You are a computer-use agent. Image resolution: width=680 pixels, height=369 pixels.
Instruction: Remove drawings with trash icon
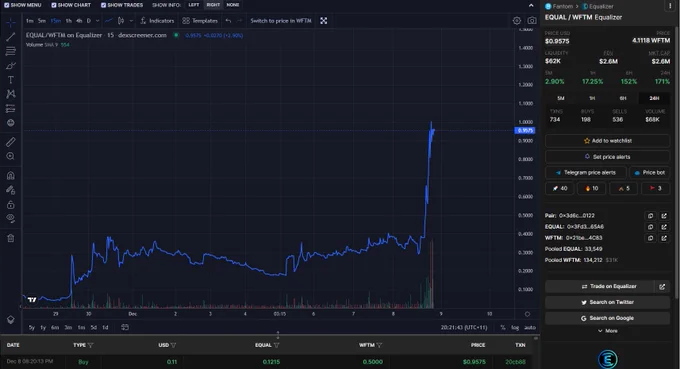pyautogui.click(x=10, y=238)
